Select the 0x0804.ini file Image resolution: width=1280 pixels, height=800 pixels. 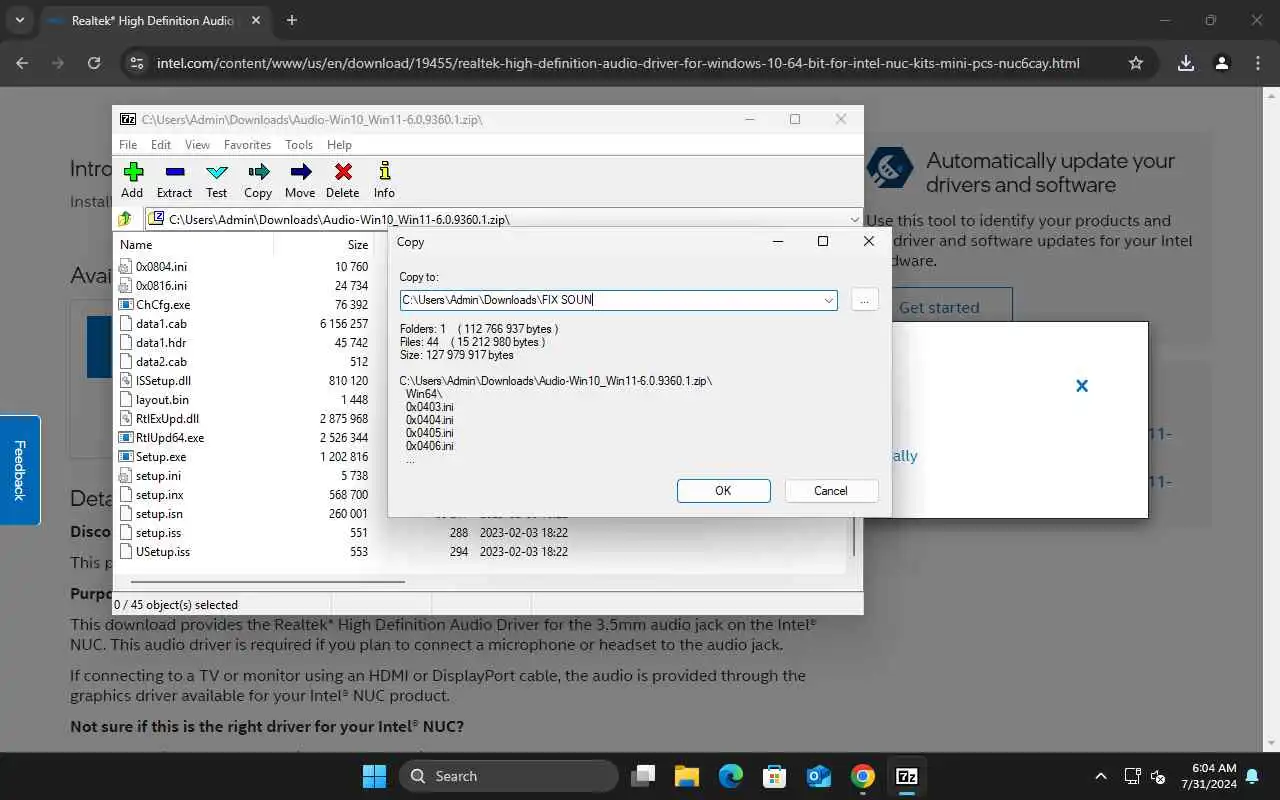tap(161, 267)
